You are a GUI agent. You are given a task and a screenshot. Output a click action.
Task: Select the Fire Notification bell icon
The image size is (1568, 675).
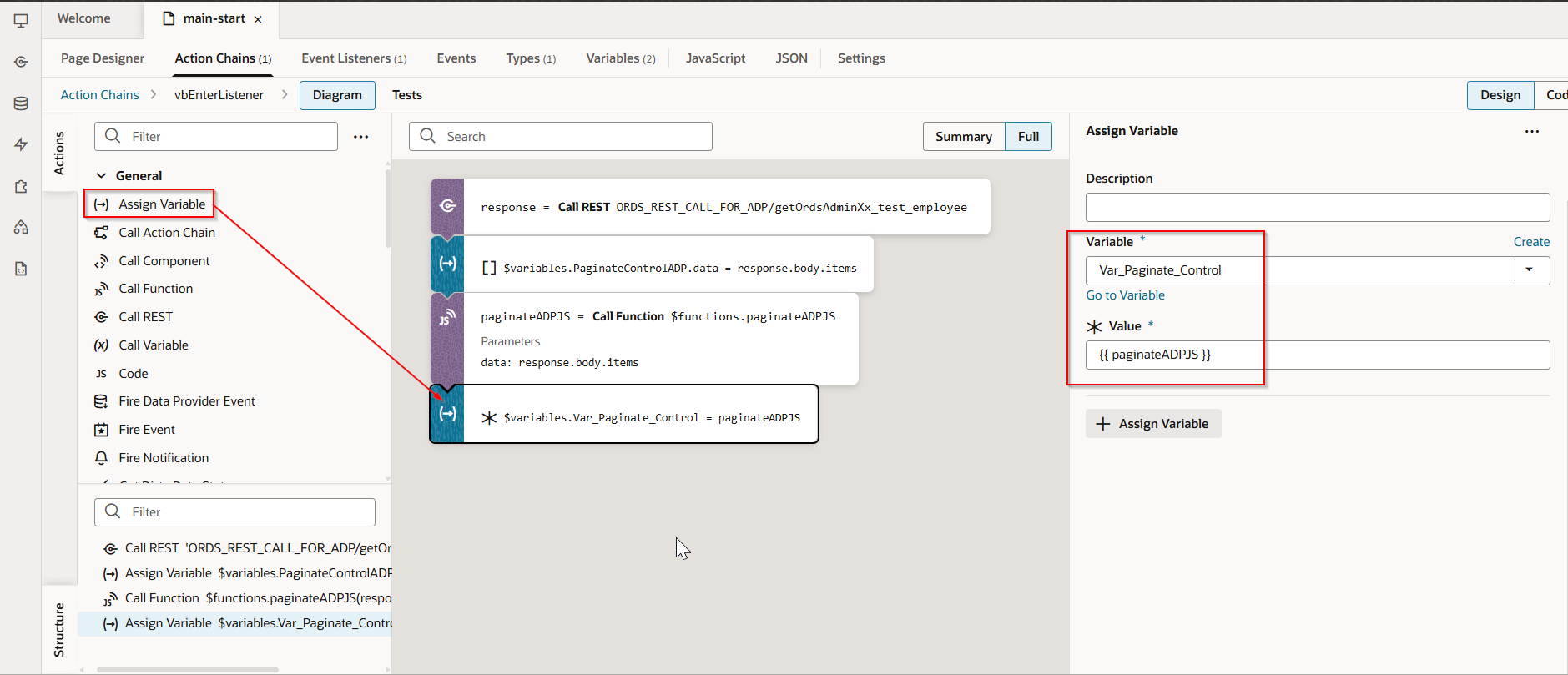point(101,458)
